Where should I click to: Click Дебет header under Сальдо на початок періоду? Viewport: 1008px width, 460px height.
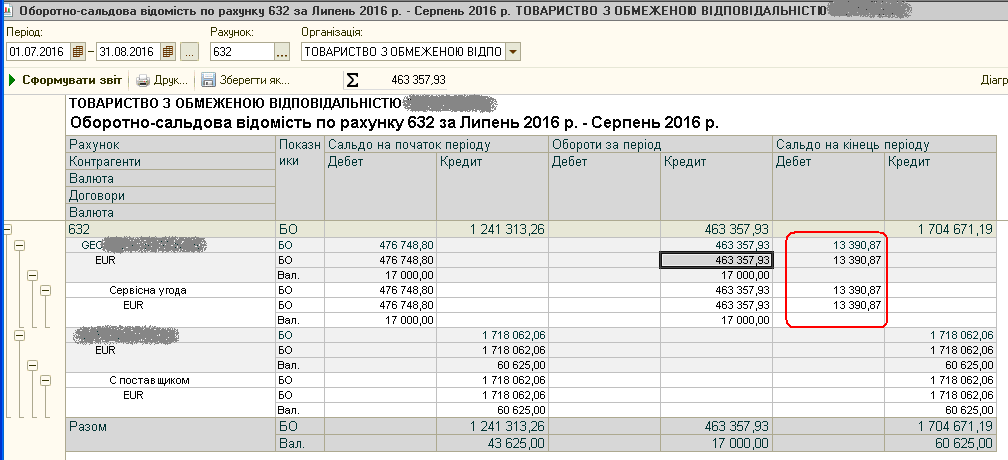point(380,187)
